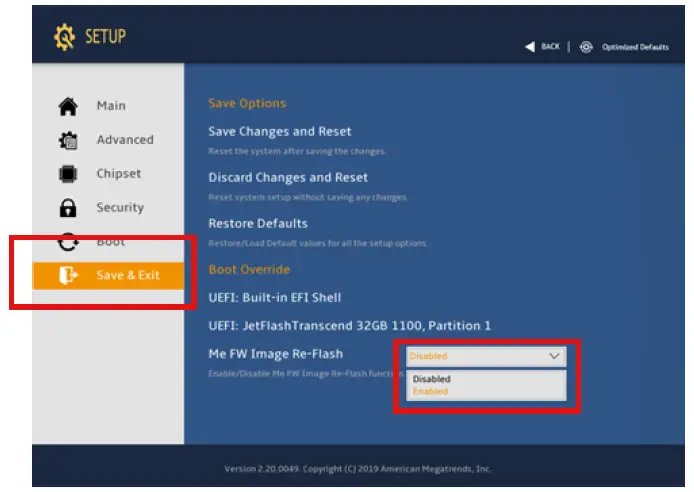
Task: Click the Boot Override heading
Action: tap(249, 269)
